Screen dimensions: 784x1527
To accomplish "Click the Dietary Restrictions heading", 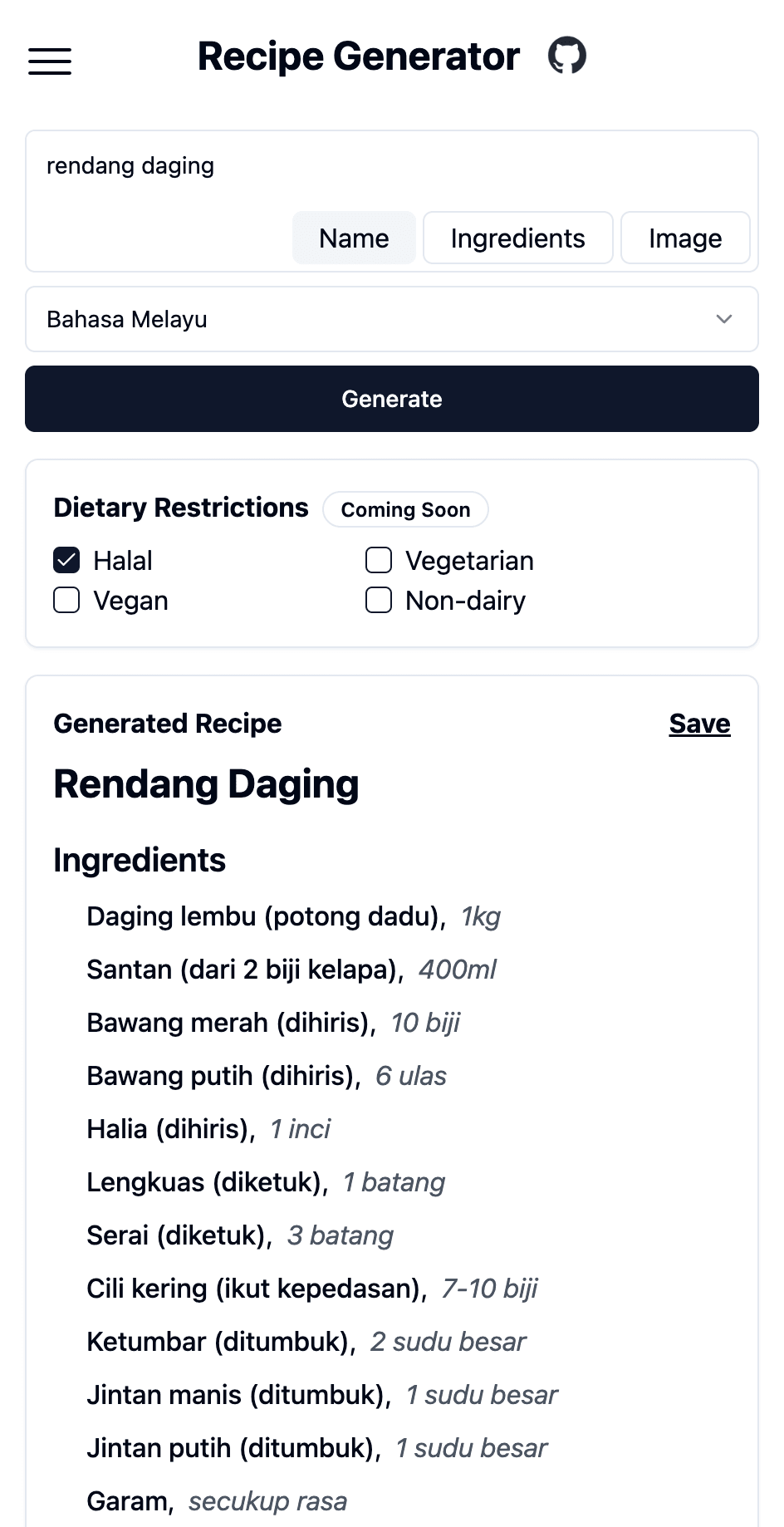I will (181, 508).
